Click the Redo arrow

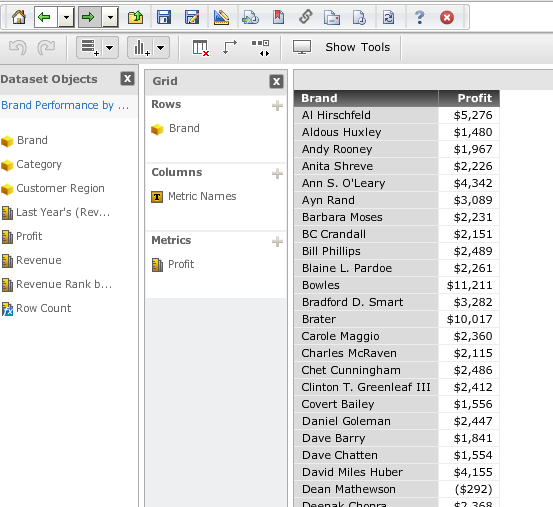[46, 47]
